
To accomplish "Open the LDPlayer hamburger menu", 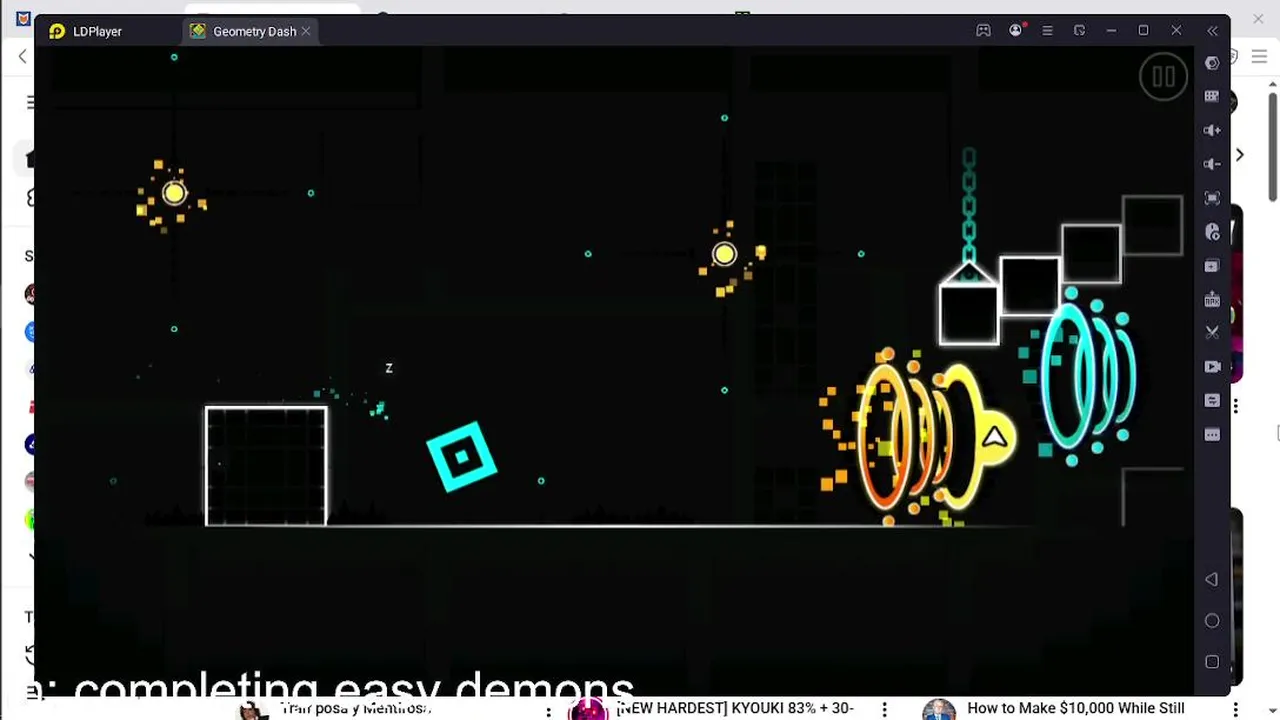I will coord(1047,31).
